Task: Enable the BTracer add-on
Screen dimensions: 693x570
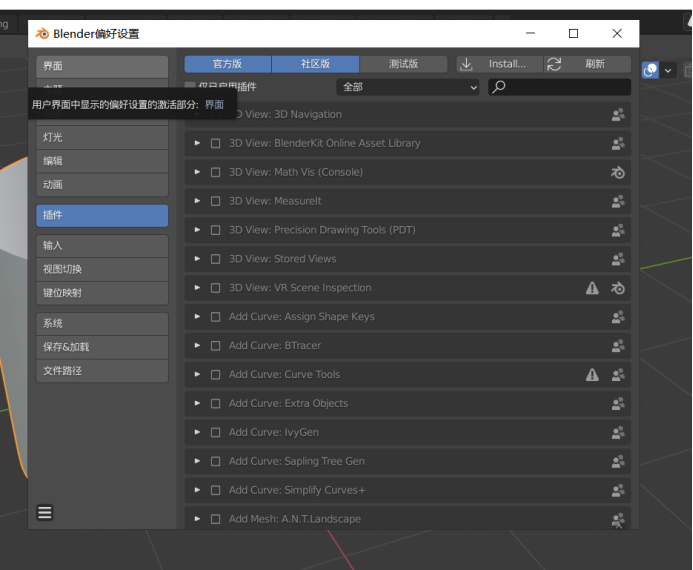Action: pos(215,346)
